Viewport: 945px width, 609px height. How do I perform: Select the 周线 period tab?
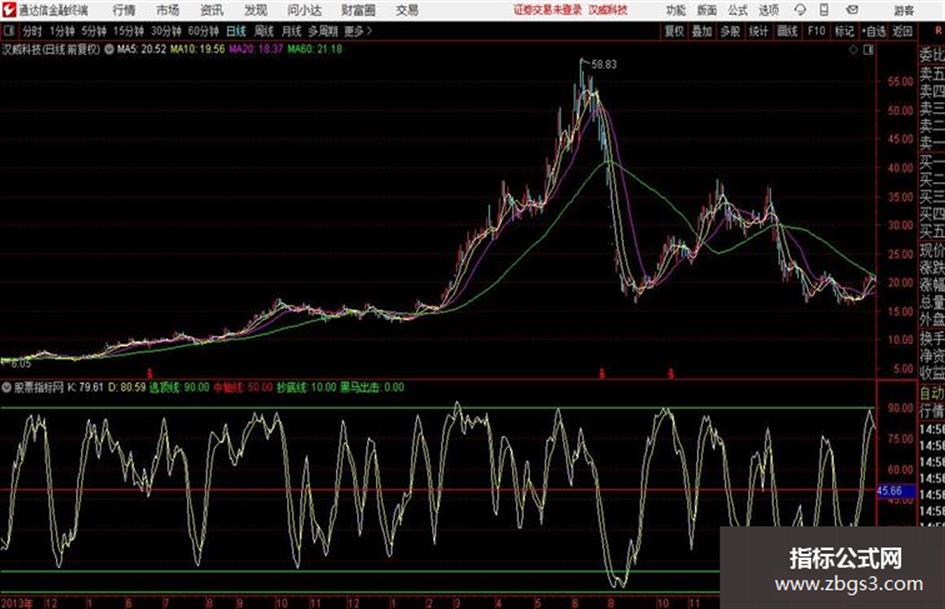pyautogui.click(x=264, y=31)
